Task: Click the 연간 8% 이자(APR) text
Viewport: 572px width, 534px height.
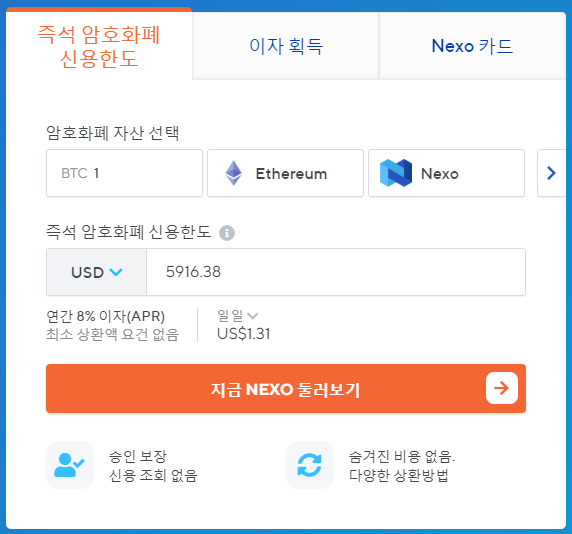Action: (106, 316)
